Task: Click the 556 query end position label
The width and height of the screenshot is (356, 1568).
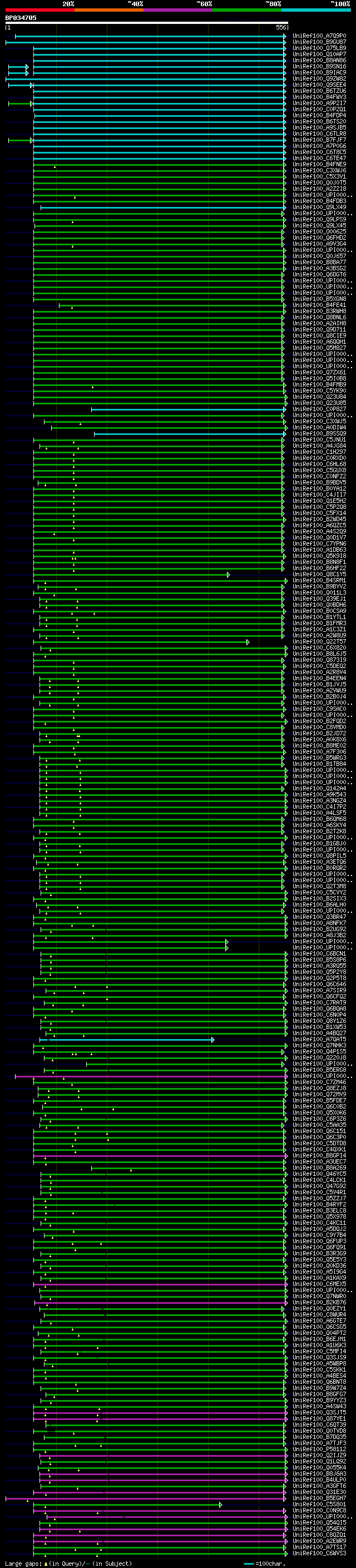Action: tap(280, 27)
